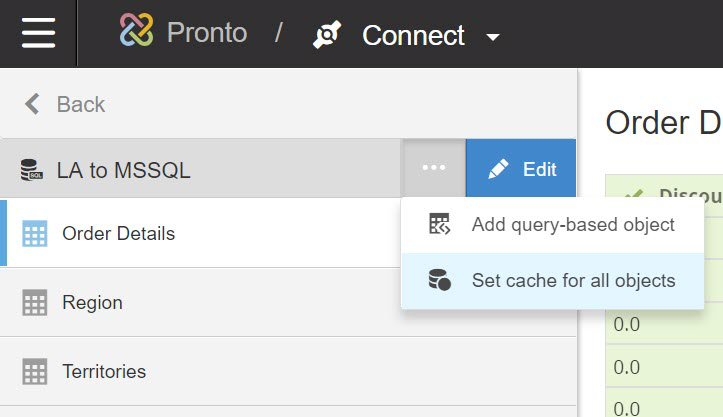Screen dimensions: 723x417
Task: Toggle the three-dots more options menu
Action: coord(434,169)
